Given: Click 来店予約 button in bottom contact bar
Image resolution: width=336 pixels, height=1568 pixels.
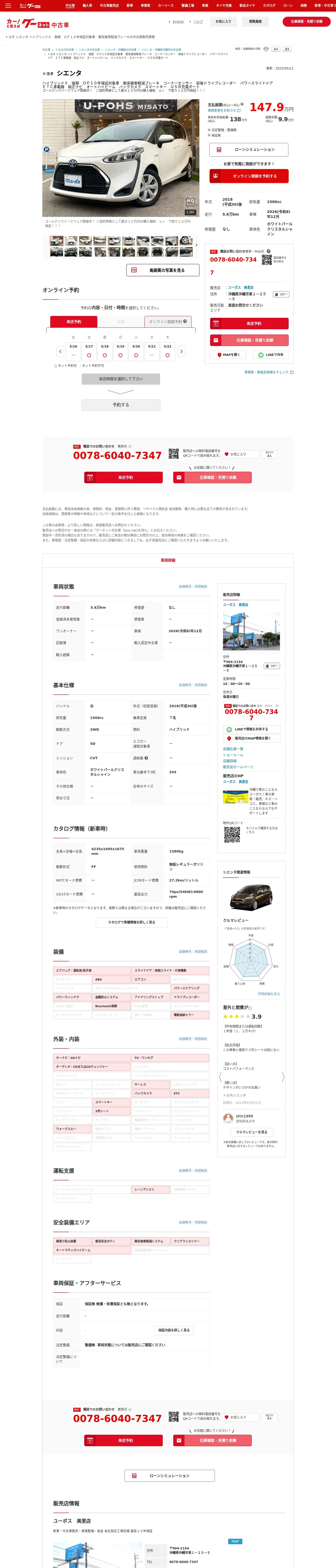Looking at the screenshot, I should tap(123, 1440).
